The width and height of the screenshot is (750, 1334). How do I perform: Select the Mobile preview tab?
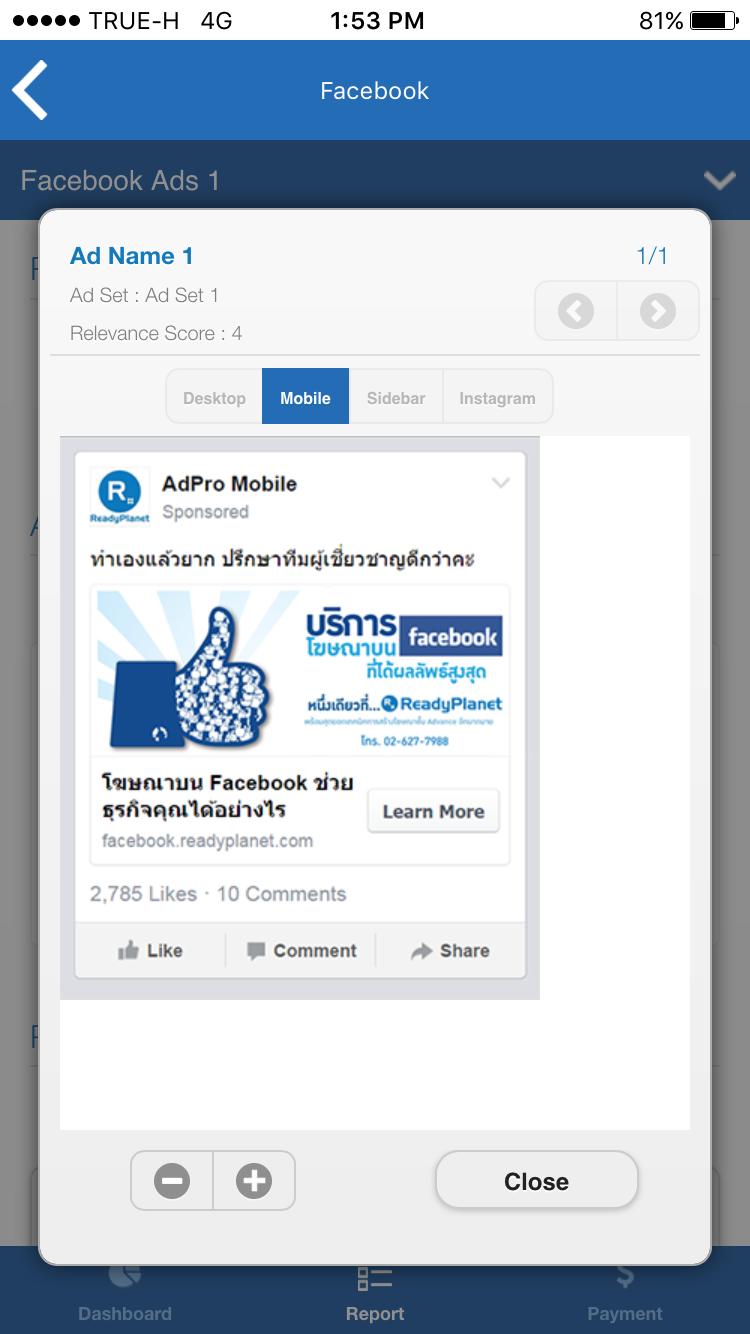[305, 397]
